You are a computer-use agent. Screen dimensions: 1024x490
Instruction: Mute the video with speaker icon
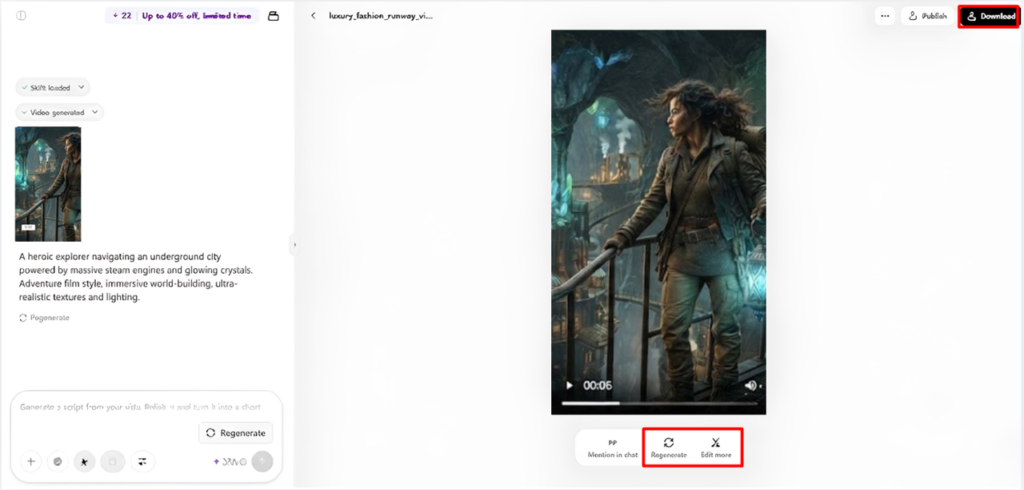(x=751, y=385)
